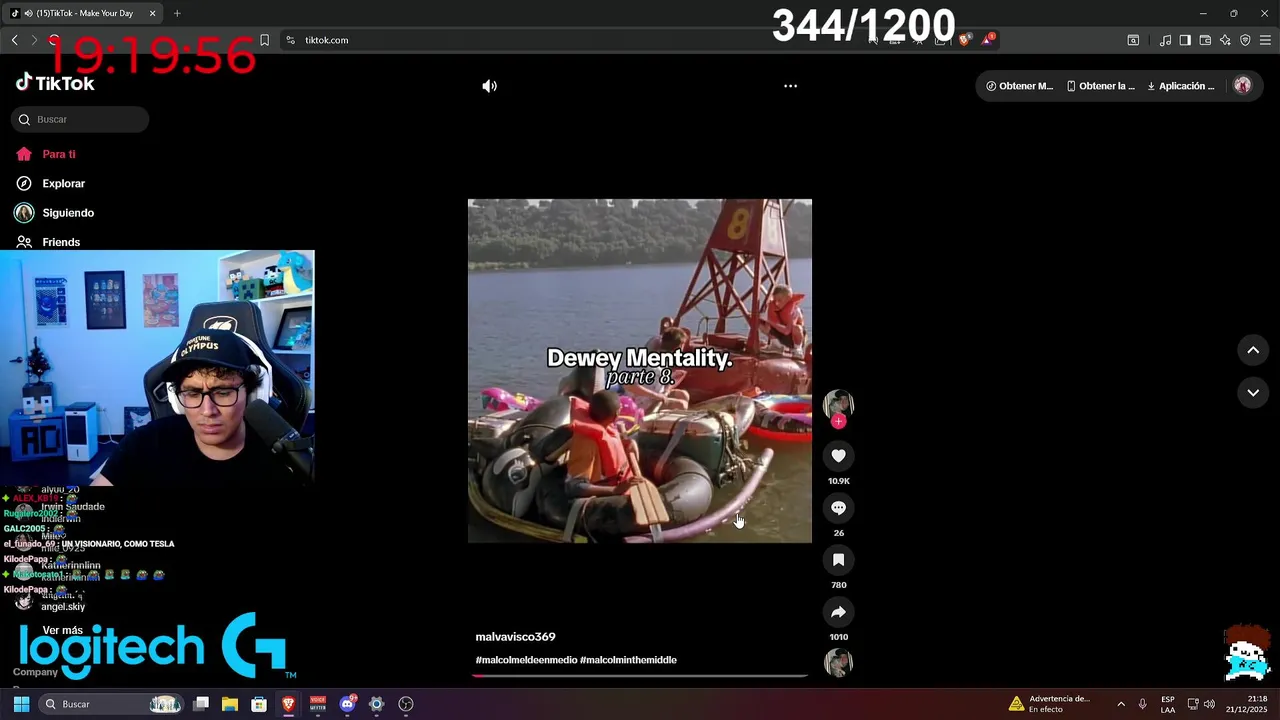The height and width of the screenshot is (720, 1280).
Task: Focus the TikTok Buscar search field
Action: pos(80,119)
